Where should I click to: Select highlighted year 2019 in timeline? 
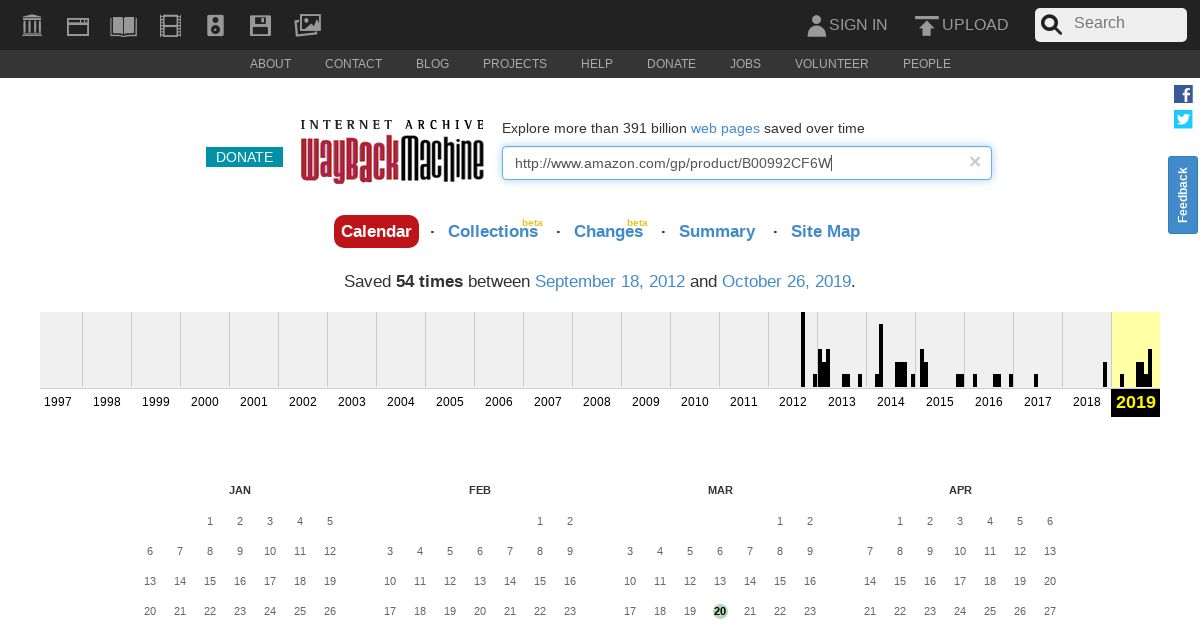1136,402
